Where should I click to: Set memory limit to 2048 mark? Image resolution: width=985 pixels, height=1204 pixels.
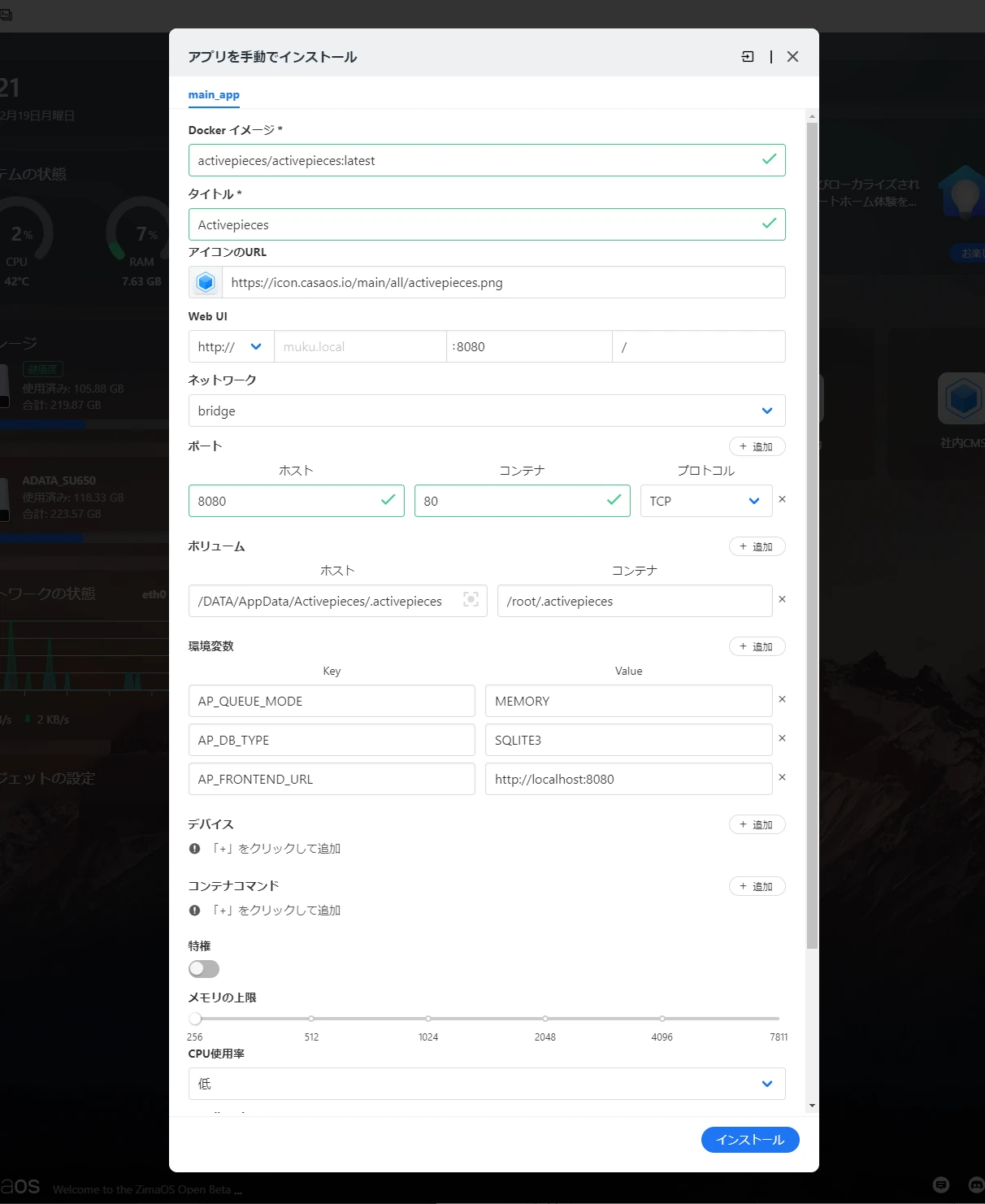(545, 1019)
